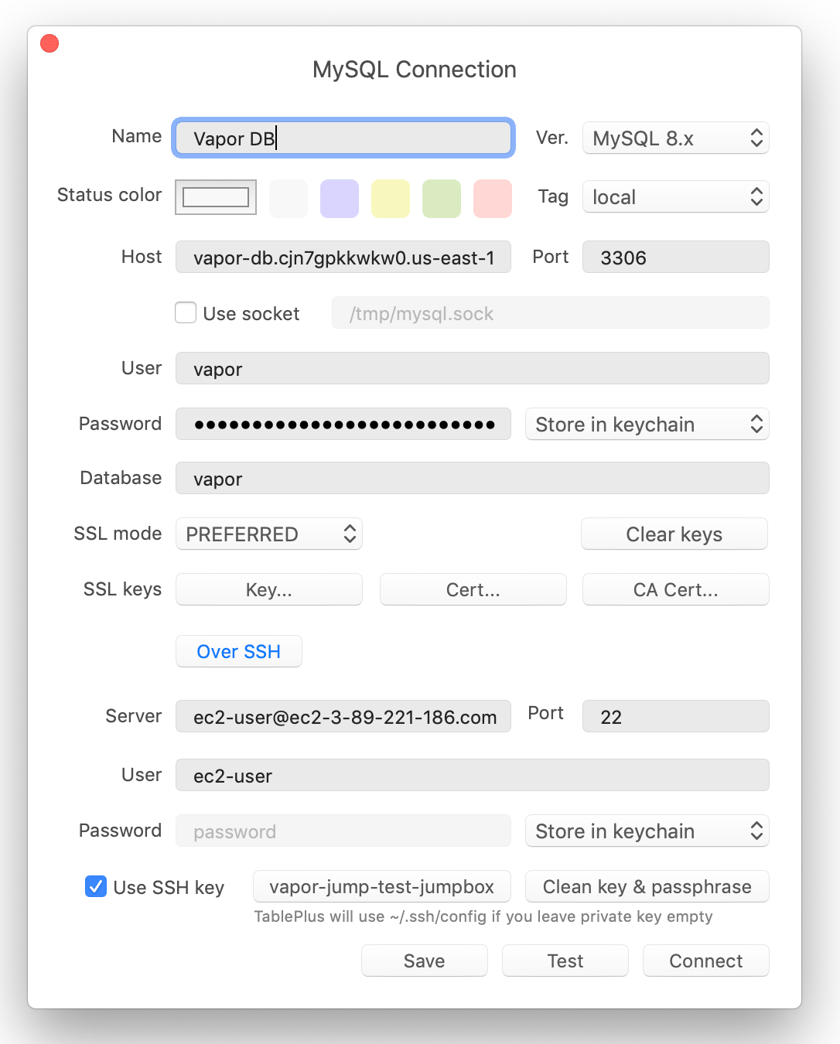The height and width of the screenshot is (1044, 840).
Task: Enable the Use socket checkbox
Action: 186,313
